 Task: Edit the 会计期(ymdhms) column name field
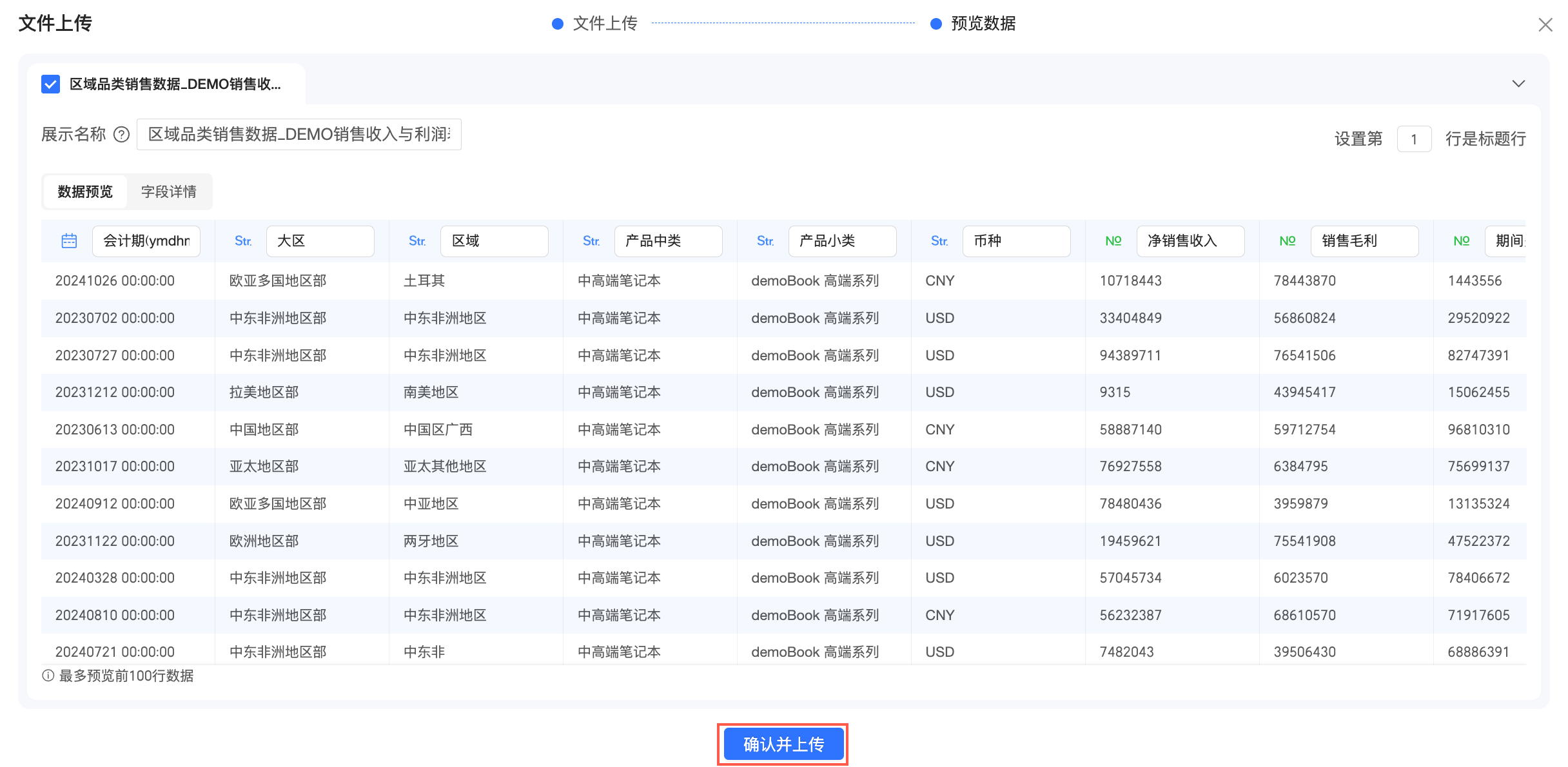tap(146, 241)
